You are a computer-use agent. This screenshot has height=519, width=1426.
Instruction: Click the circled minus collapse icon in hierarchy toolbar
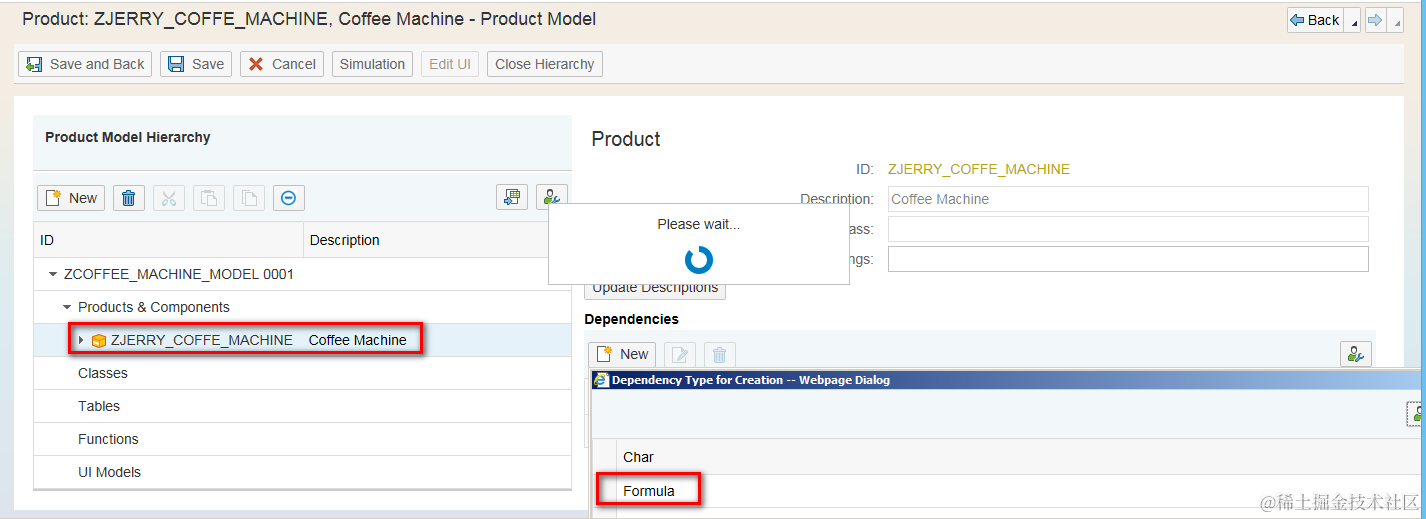(x=288, y=198)
